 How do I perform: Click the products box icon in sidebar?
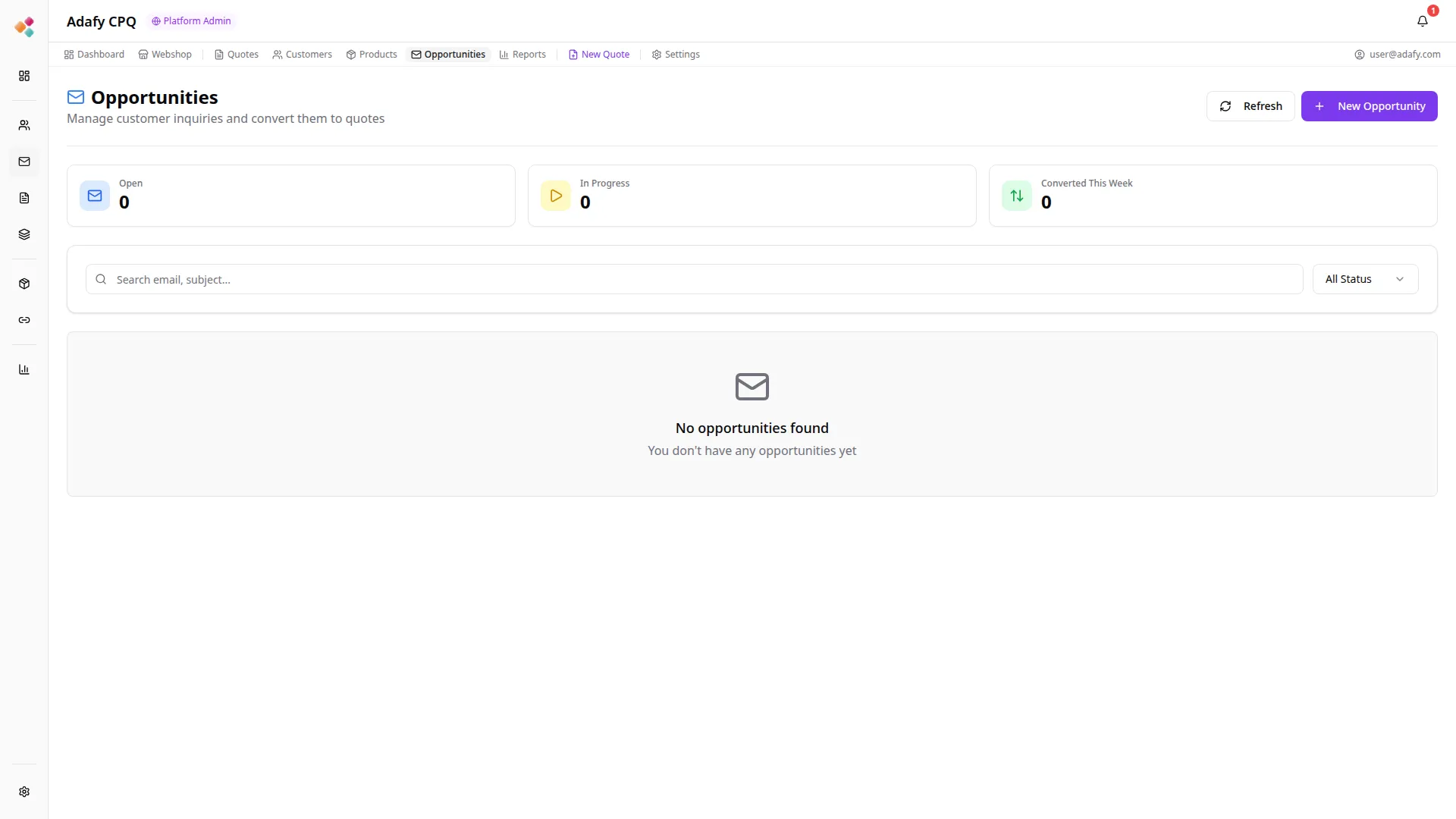click(x=24, y=283)
